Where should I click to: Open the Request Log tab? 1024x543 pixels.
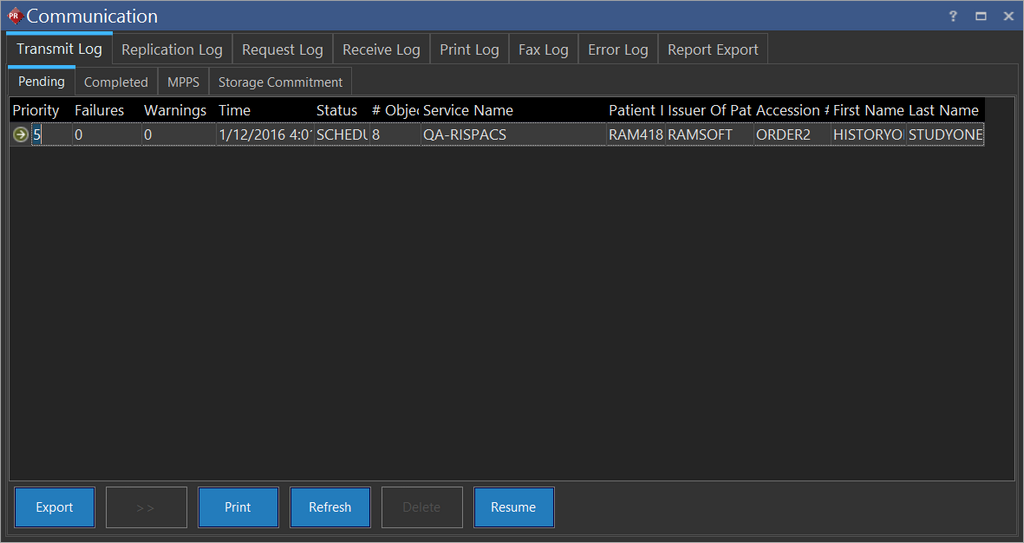(282, 50)
